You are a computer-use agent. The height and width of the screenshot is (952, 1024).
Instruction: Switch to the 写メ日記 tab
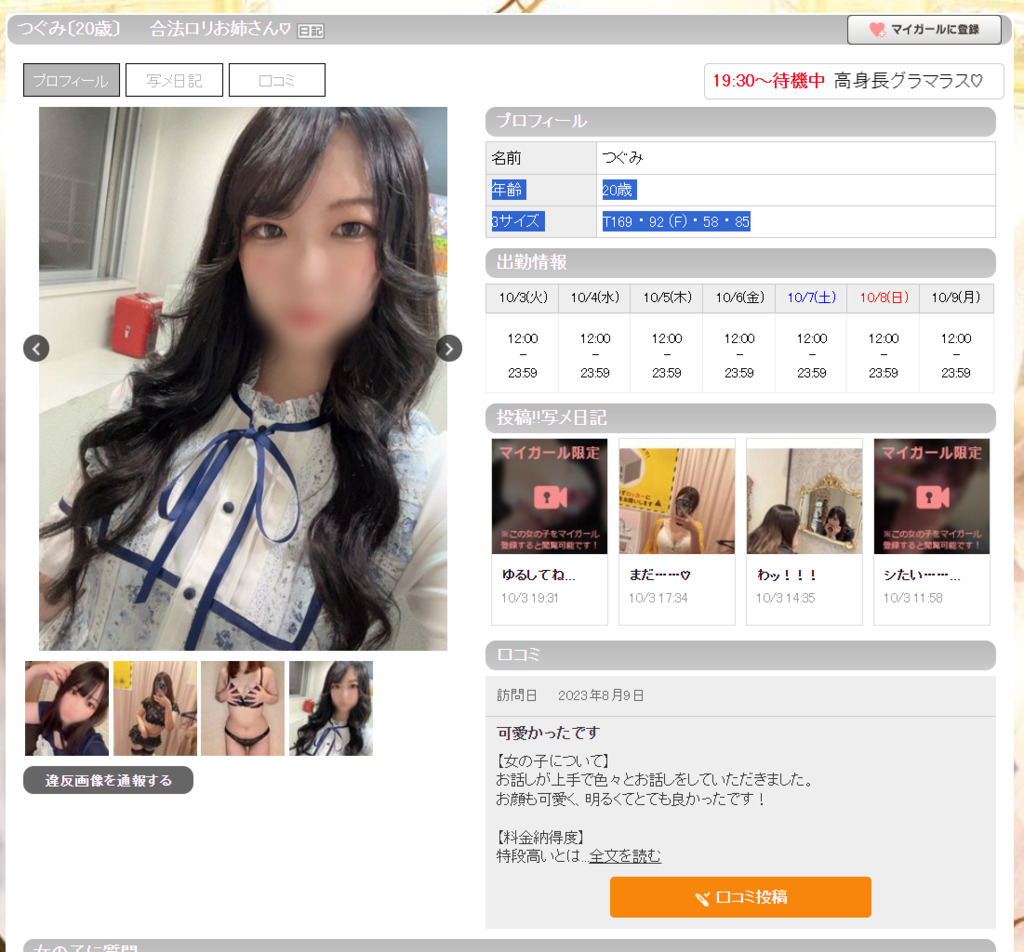pos(174,80)
